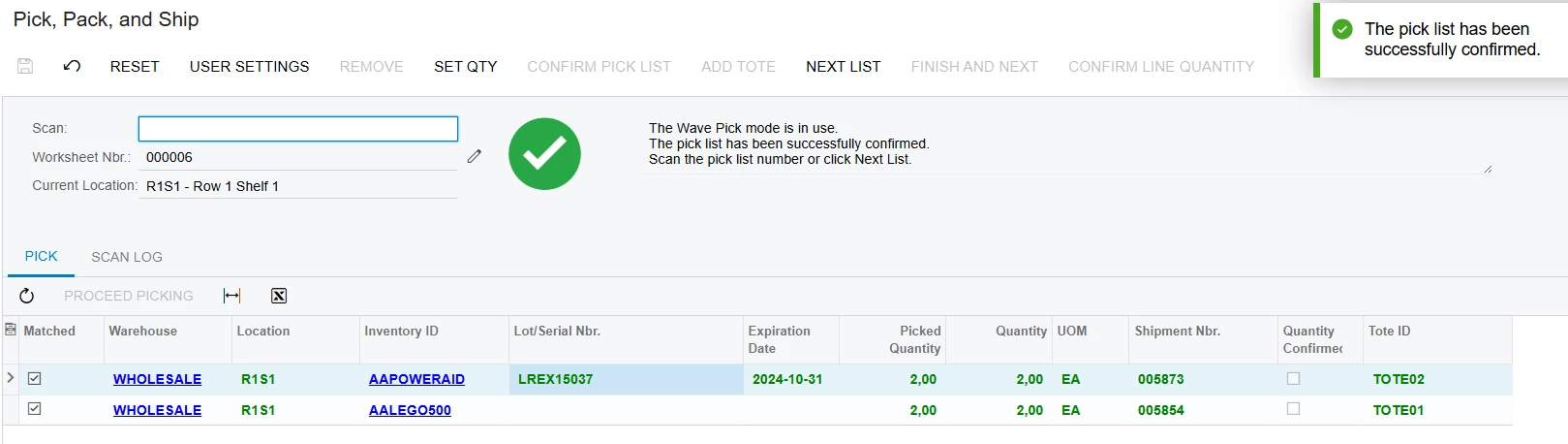Expand the first row arrow indicator

(11, 377)
